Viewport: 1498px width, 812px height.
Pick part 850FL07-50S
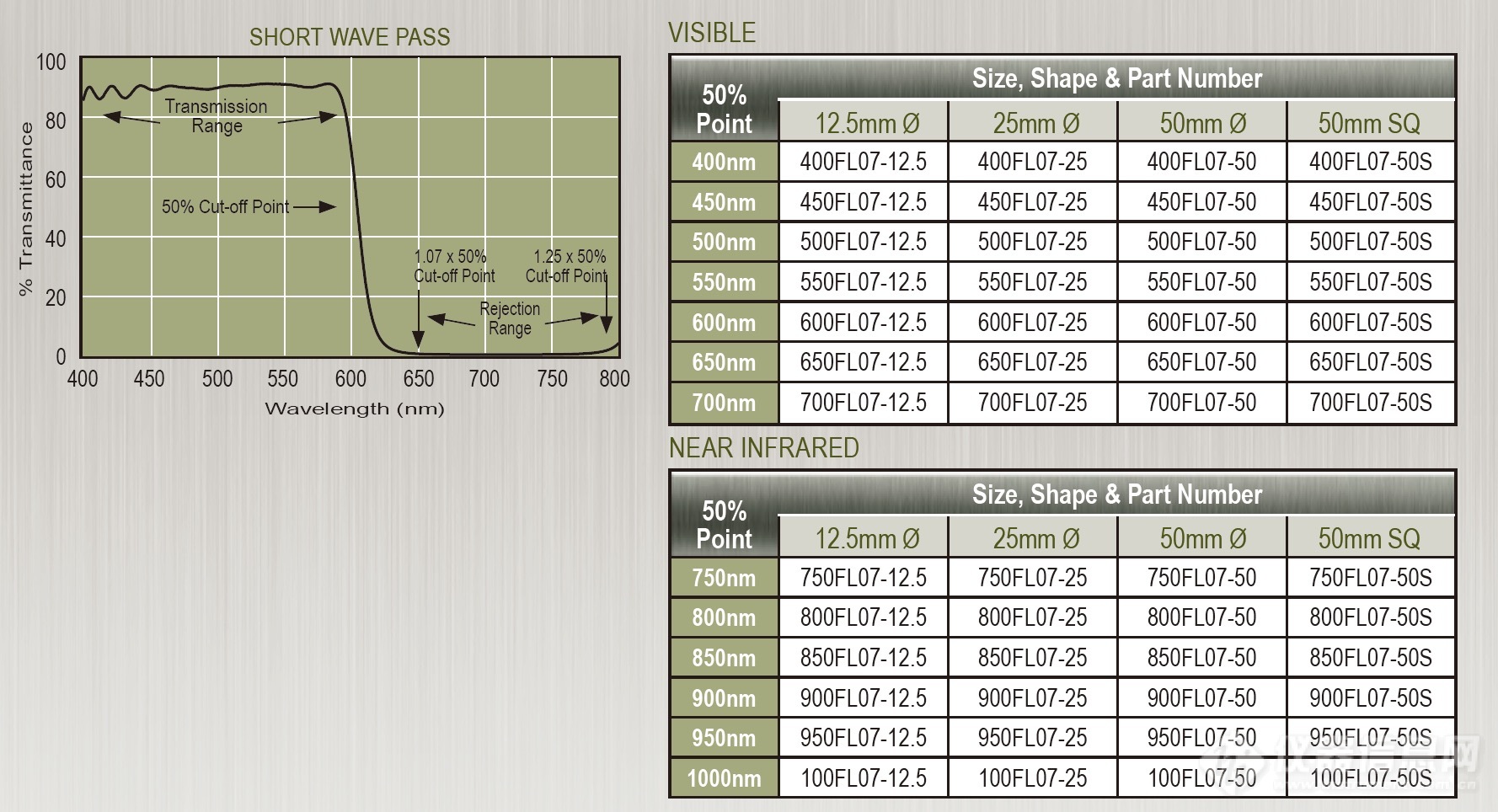[x=1370, y=658]
